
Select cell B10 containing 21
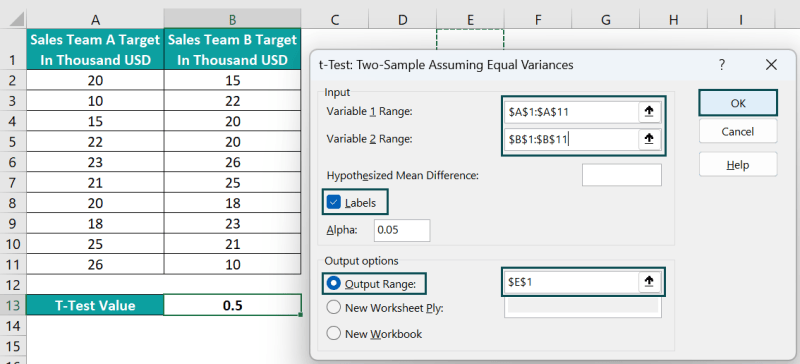(232, 244)
